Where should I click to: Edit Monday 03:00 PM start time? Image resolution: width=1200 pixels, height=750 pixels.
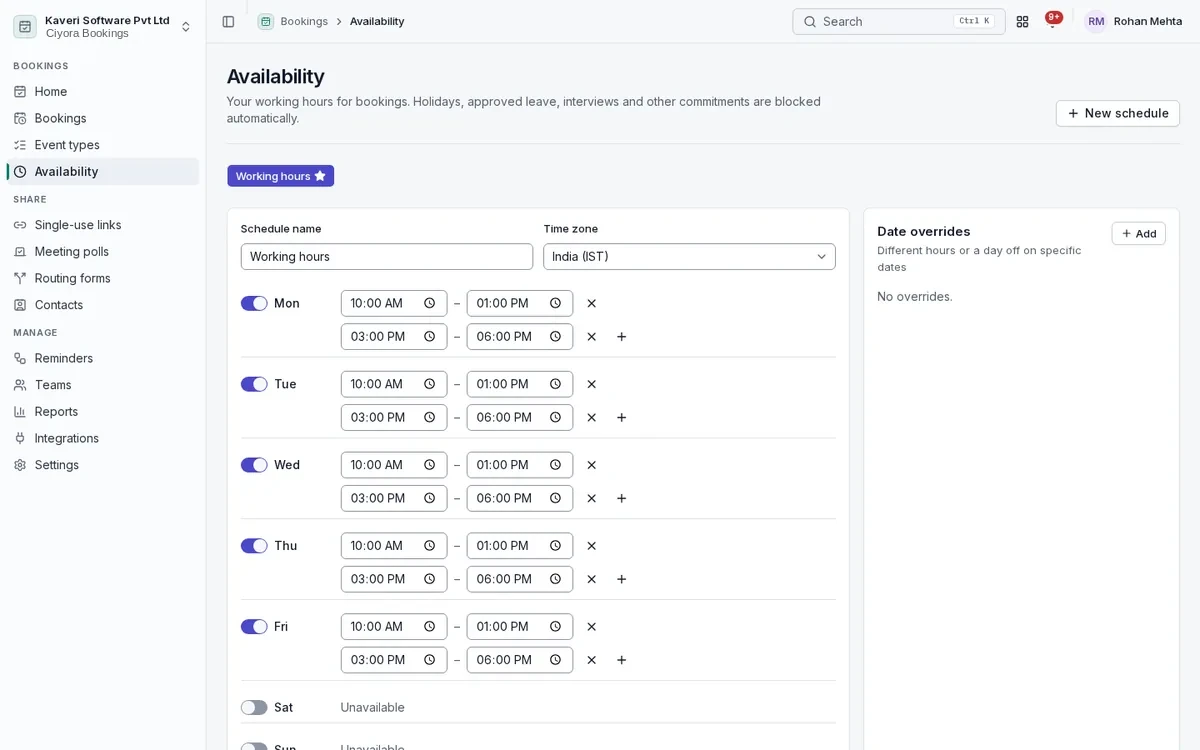pos(394,337)
